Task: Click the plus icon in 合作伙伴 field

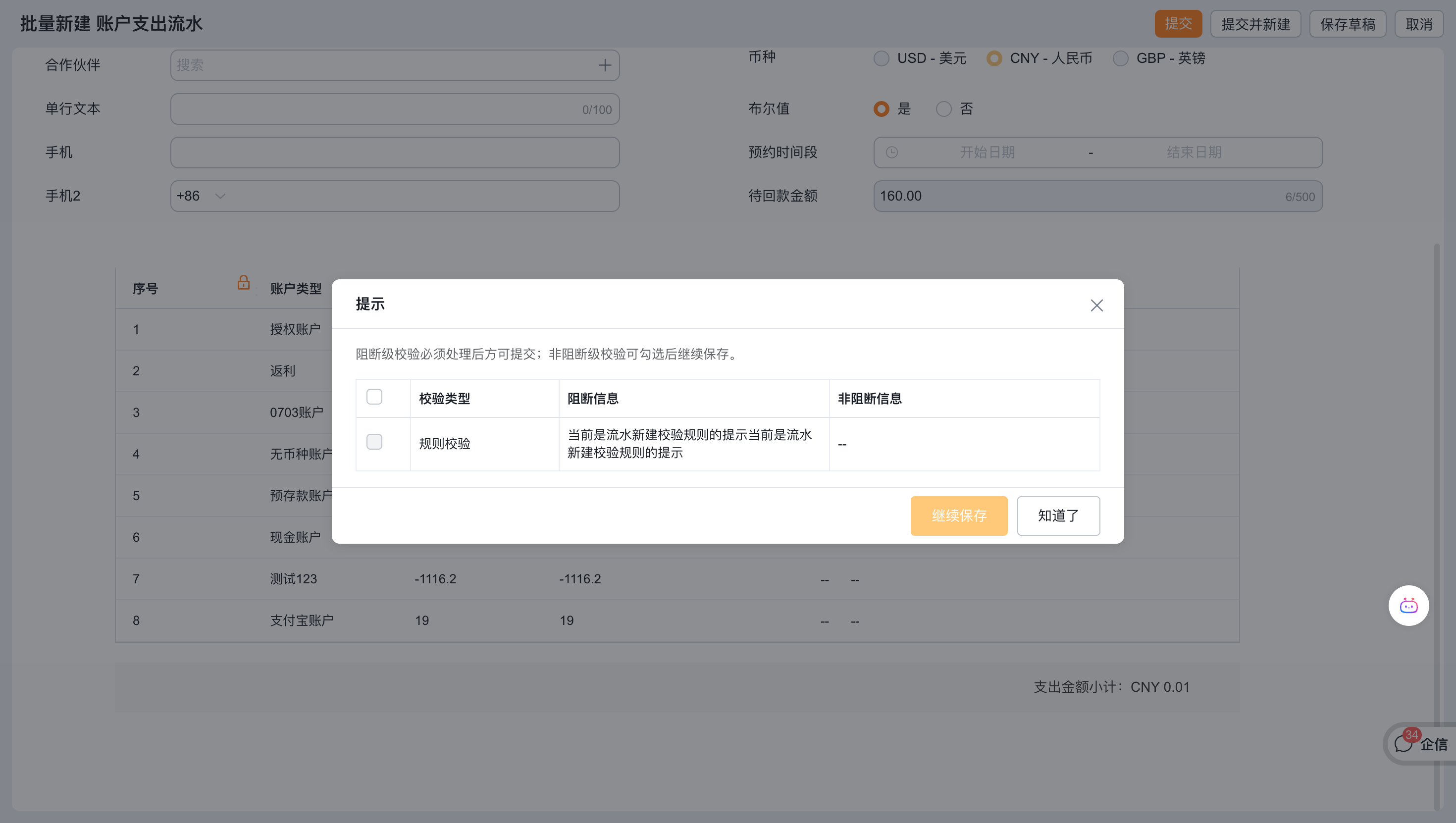Action: 605,65
